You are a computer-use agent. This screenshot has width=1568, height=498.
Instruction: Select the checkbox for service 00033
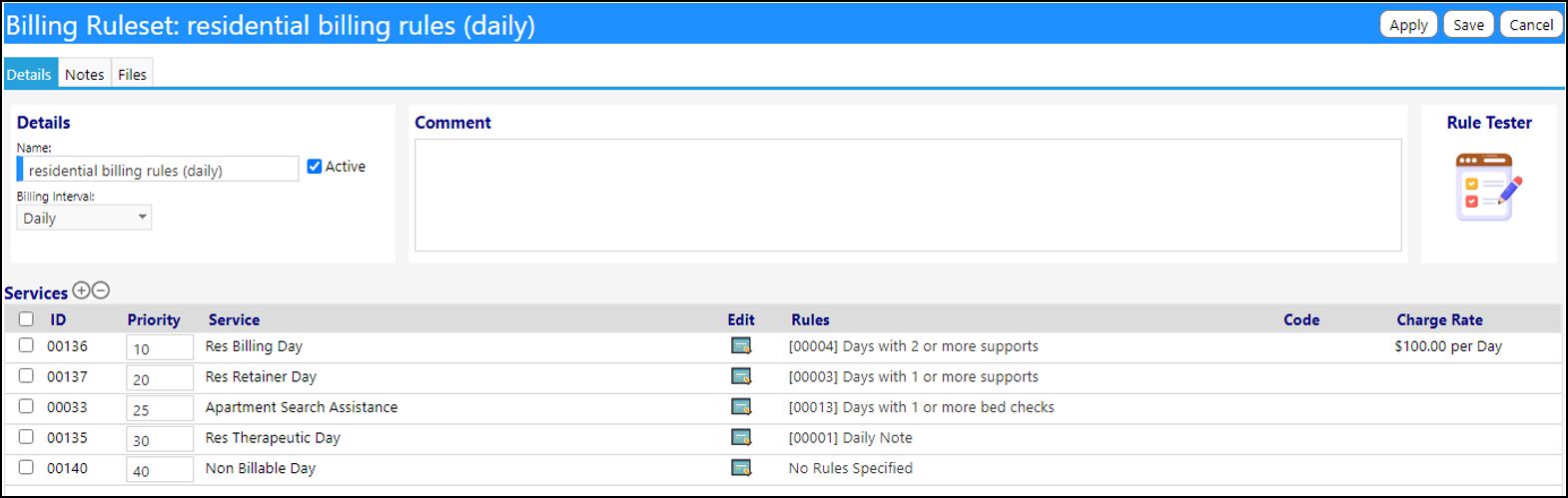pos(26,406)
